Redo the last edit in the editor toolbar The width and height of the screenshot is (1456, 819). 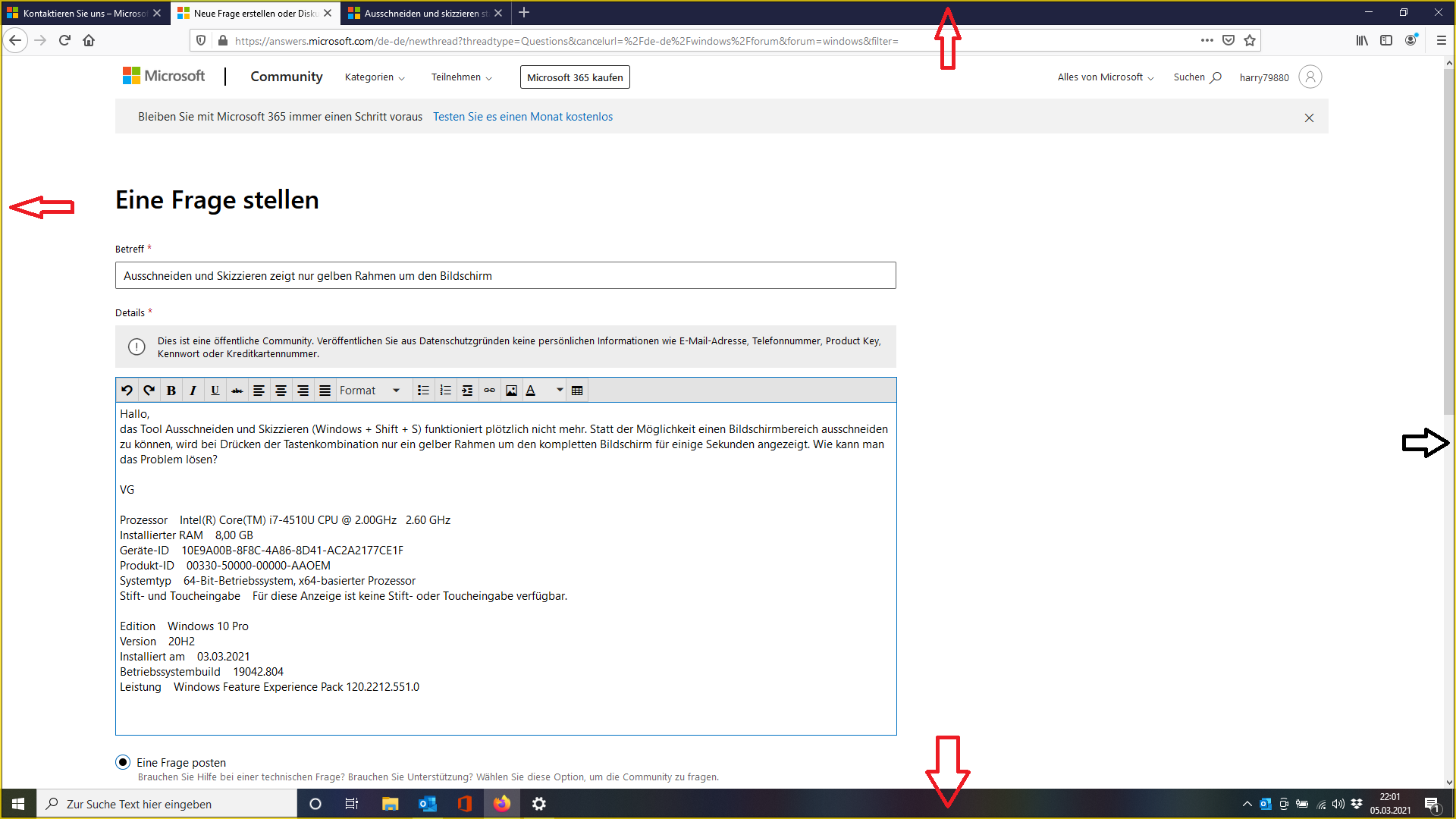[149, 391]
